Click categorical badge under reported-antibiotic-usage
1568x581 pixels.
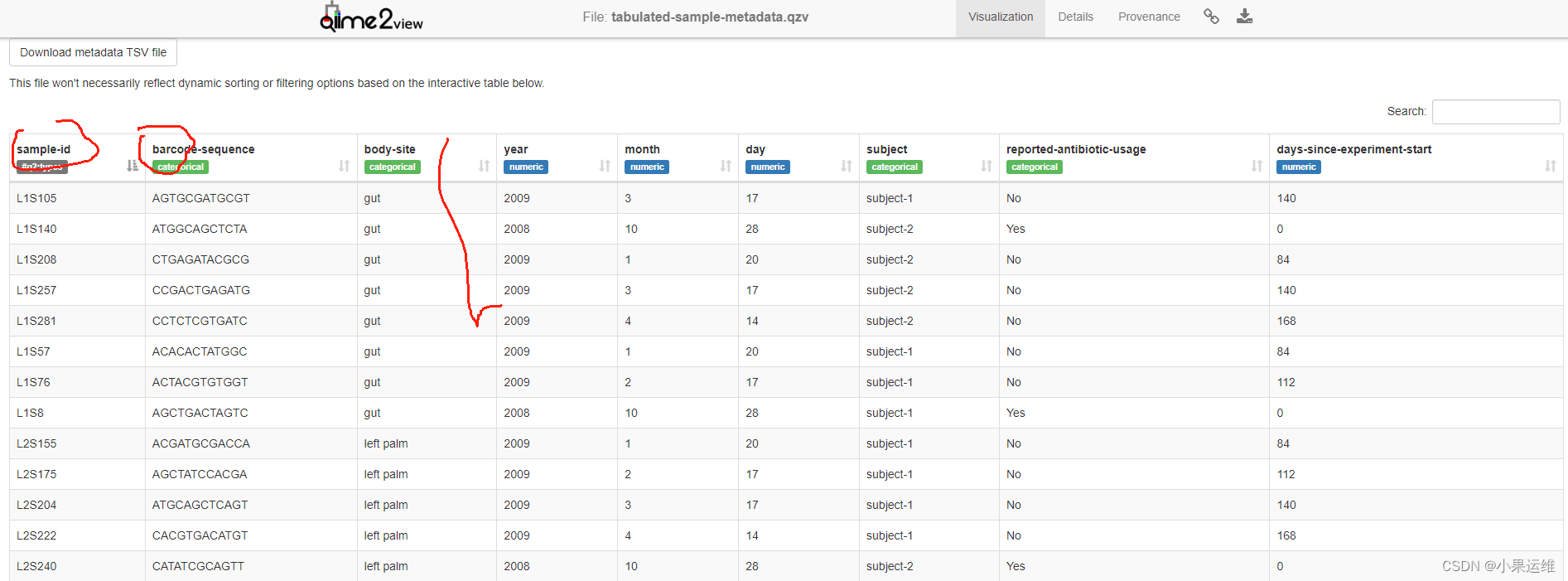pos(1035,167)
